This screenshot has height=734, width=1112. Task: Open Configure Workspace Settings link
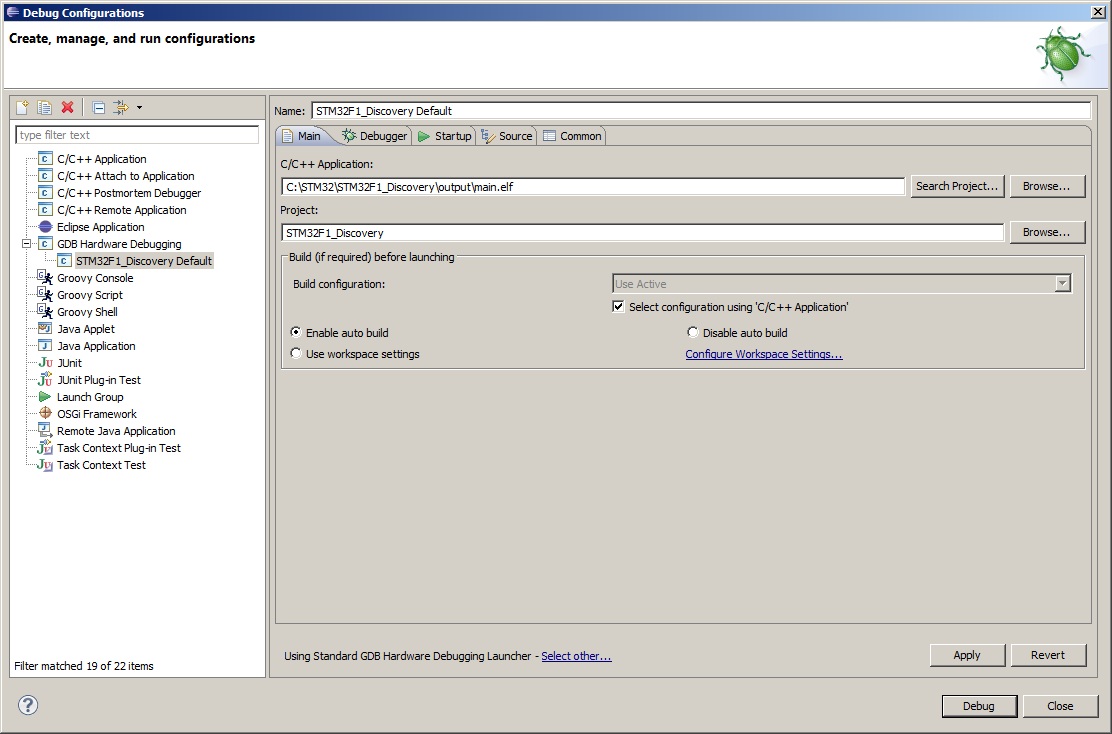tap(764, 354)
